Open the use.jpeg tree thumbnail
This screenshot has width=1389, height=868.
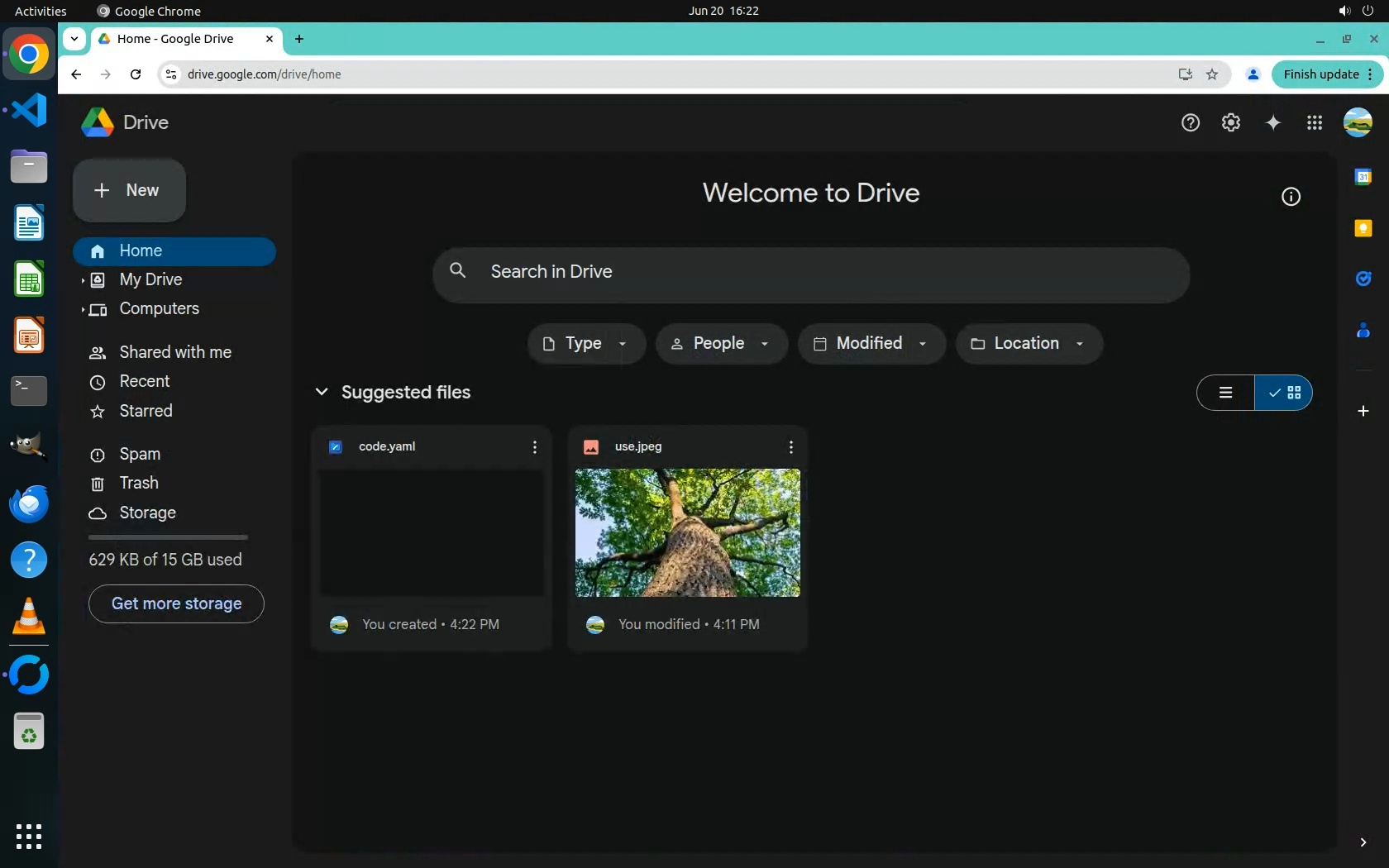tap(687, 533)
